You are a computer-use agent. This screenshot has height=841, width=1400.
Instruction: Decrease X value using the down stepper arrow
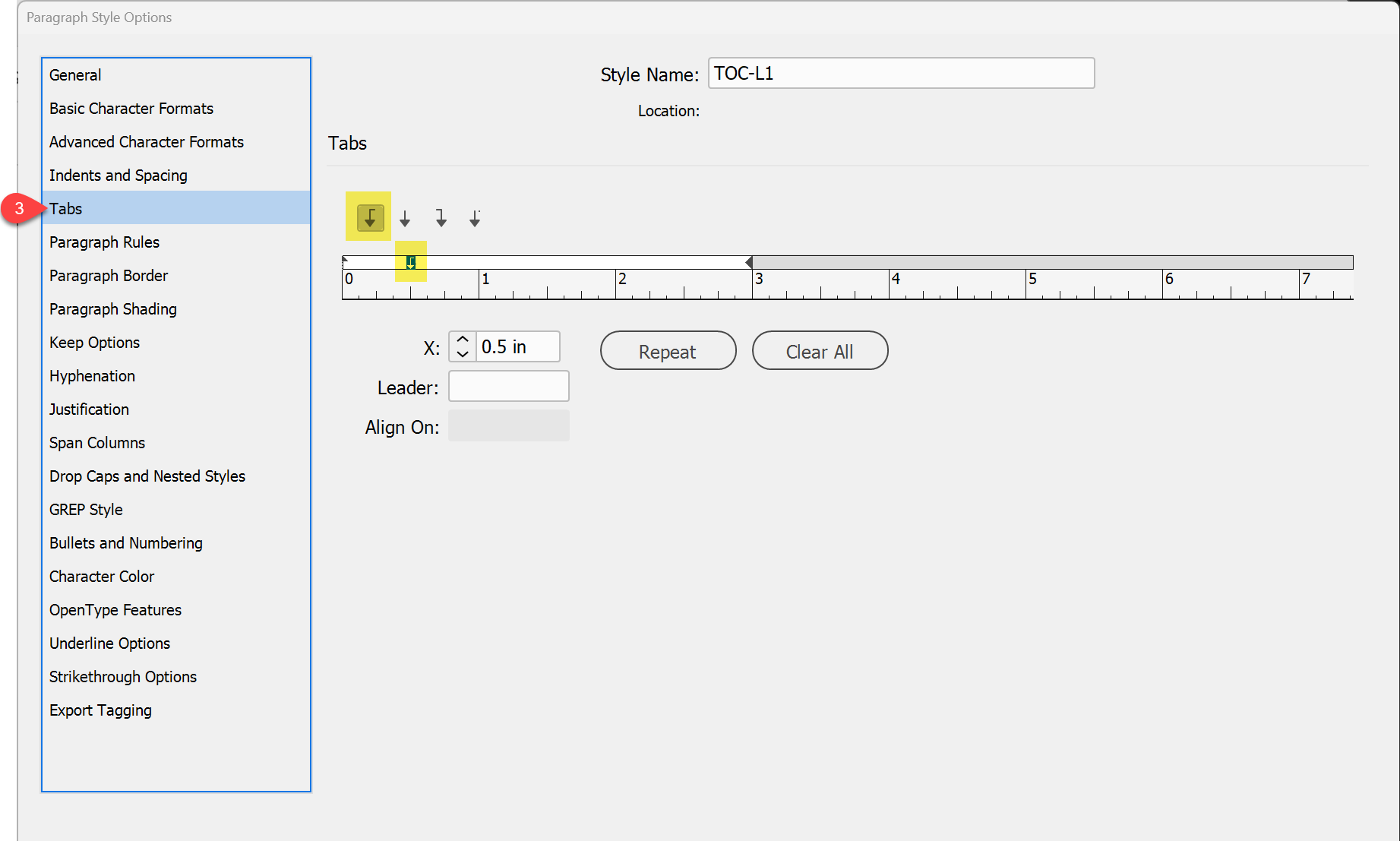tap(462, 353)
